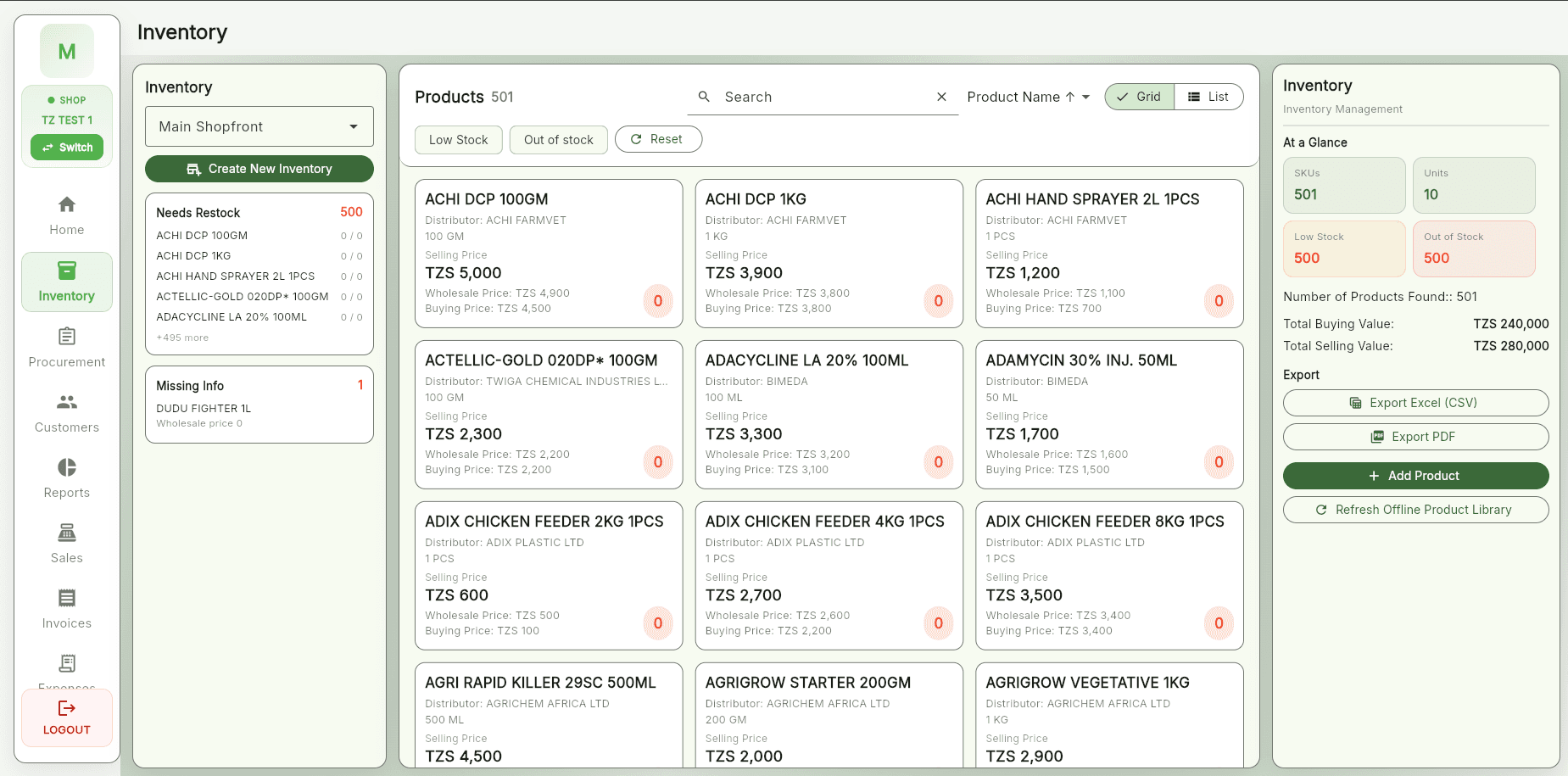The height and width of the screenshot is (776, 1568).
Task: Click stock badge on ADAMYCIN 30% card
Action: pyautogui.click(x=1219, y=462)
